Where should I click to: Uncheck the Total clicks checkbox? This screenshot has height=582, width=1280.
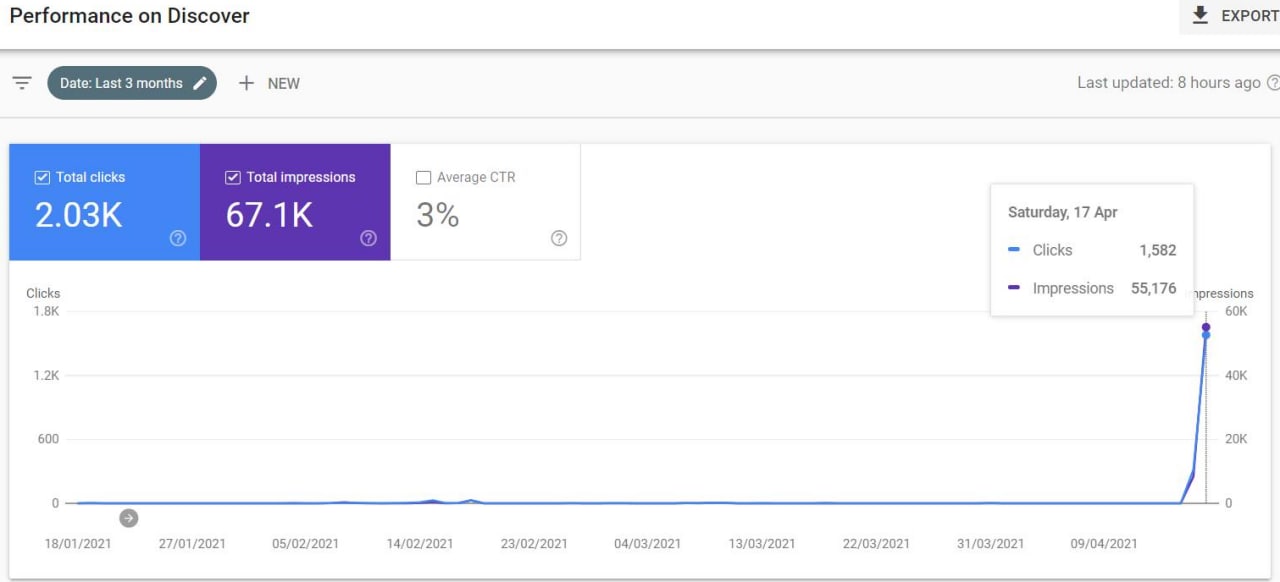pyautogui.click(x=42, y=177)
